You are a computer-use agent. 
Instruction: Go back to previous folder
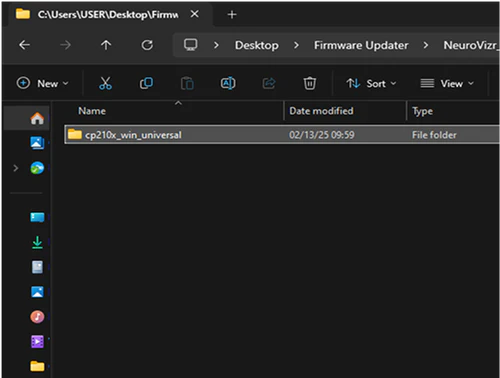coord(24,45)
